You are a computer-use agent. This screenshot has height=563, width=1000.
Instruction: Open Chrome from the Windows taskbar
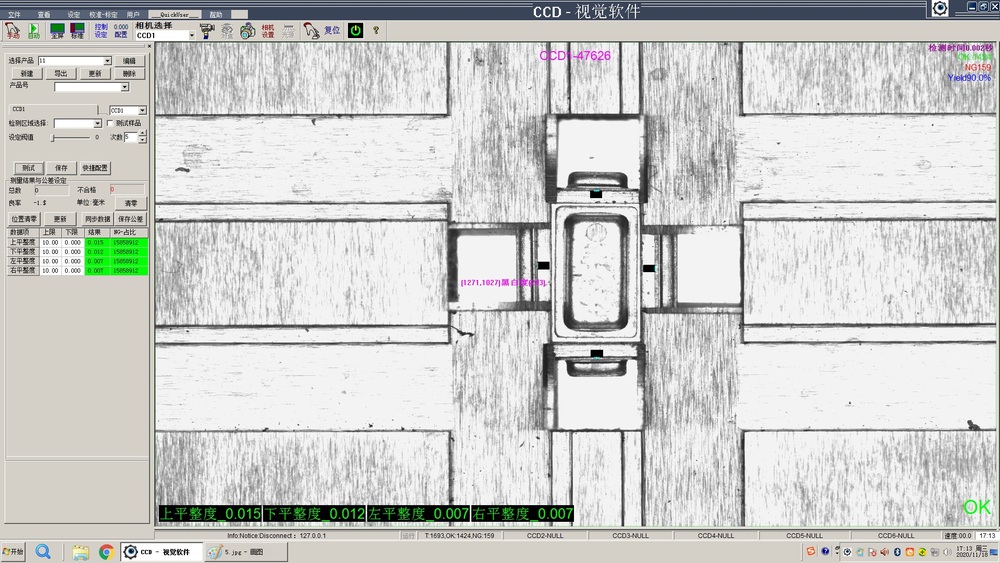[x=105, y=552]
